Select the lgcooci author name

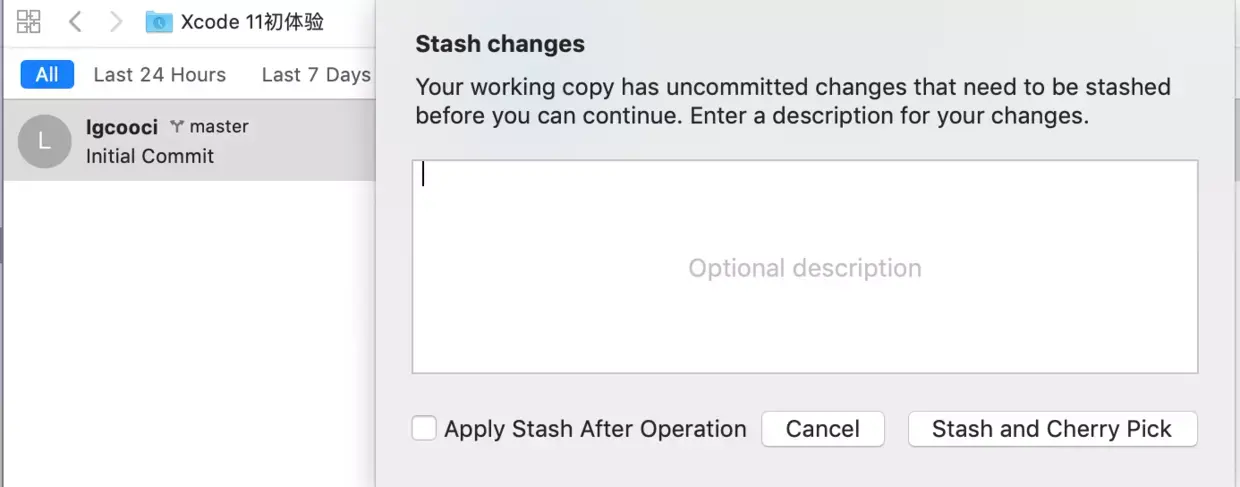click(122, 127)
